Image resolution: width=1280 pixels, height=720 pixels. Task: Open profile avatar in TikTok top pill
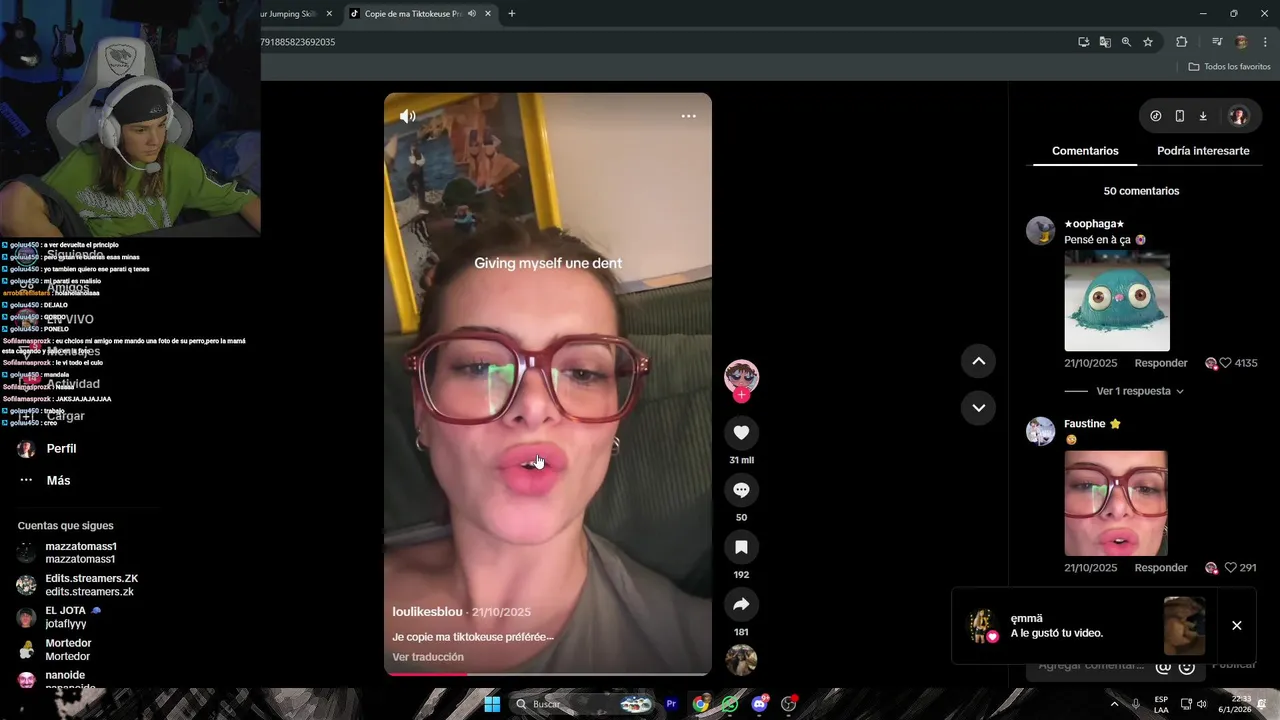(1239, 116)
